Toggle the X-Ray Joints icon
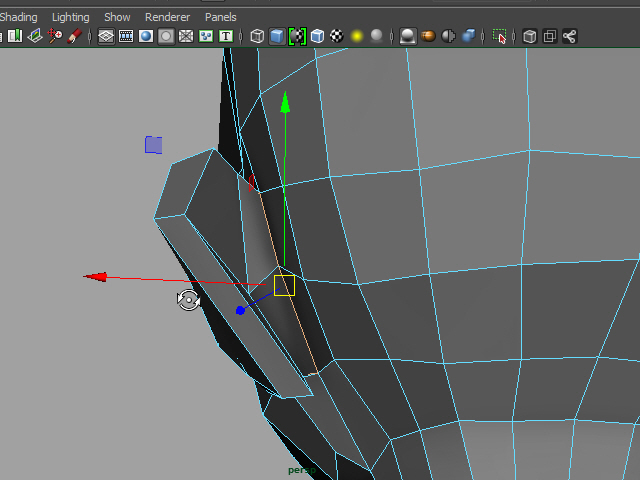 click(569, 36)
